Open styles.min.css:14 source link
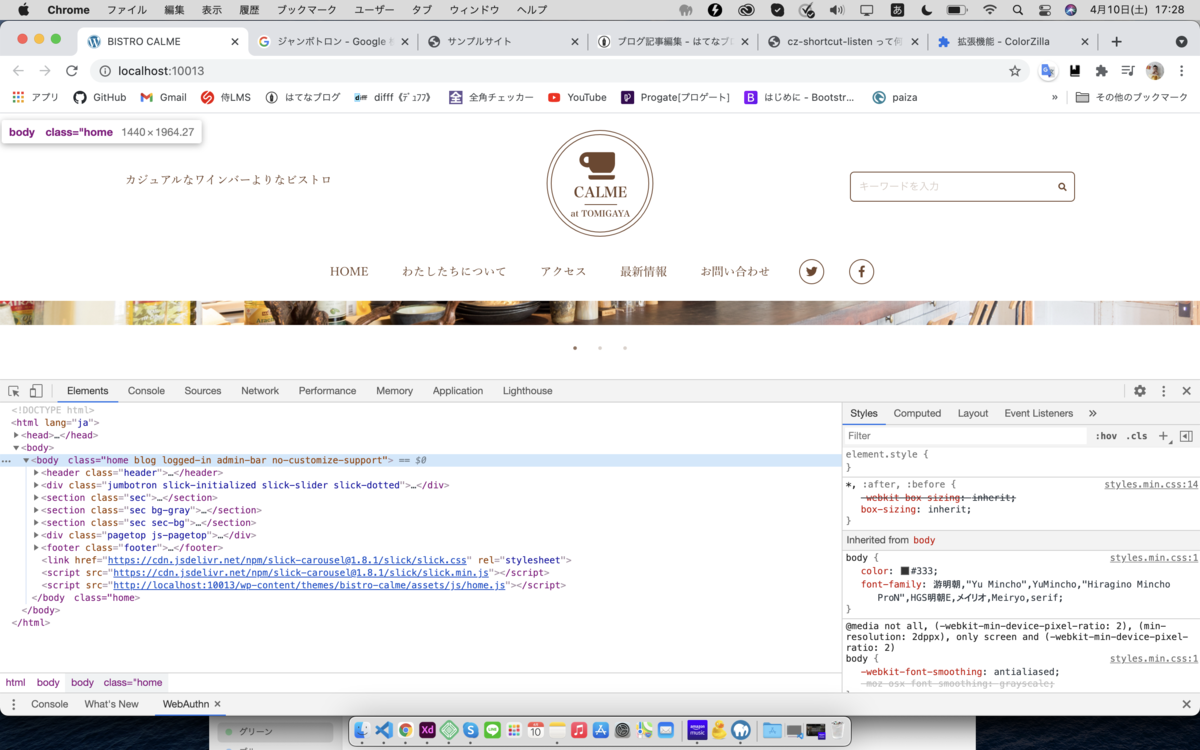Screen dimensions: 1200x750 [x=1151, y=485]
